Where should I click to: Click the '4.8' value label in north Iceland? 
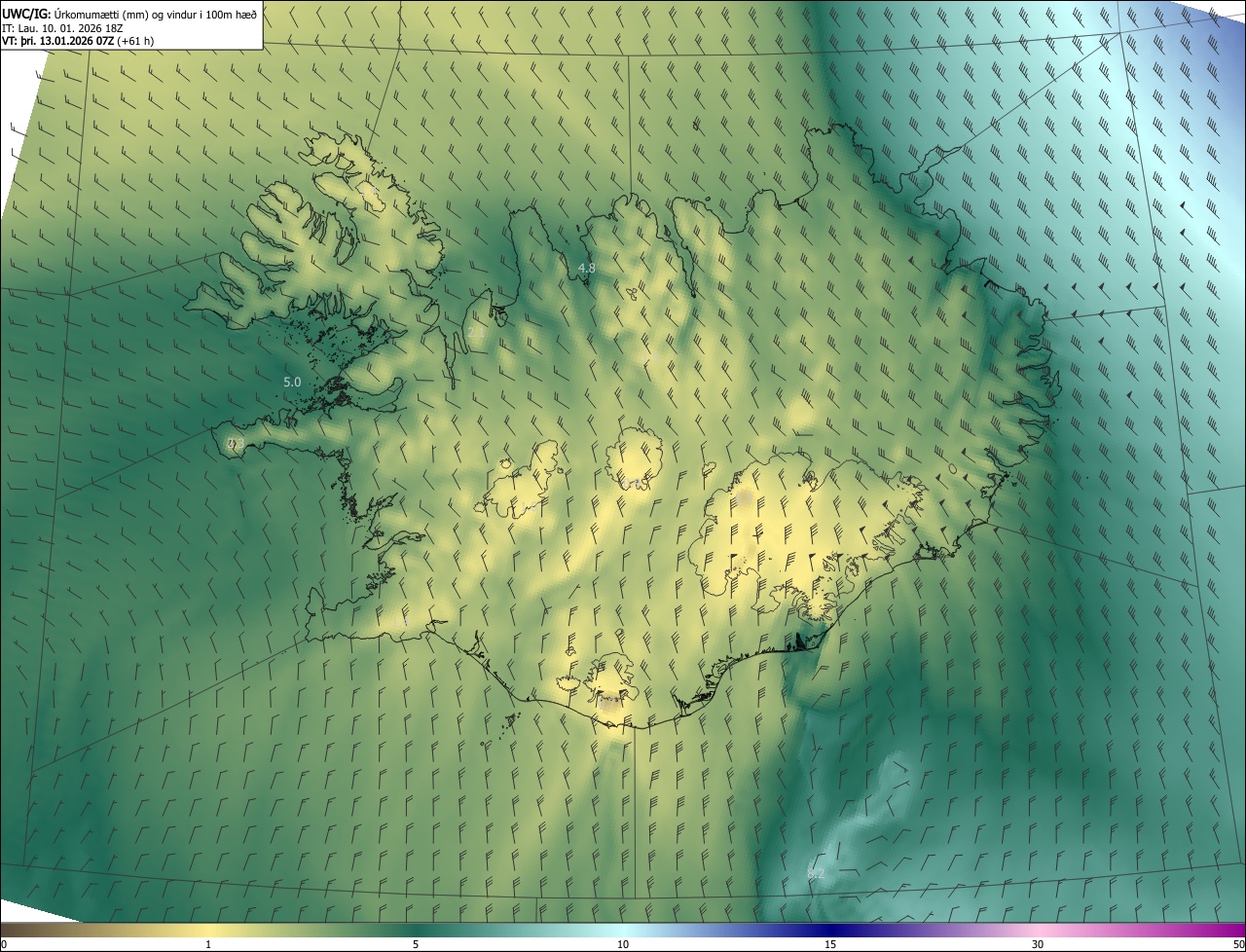pyautogui.click(x=586, y=268)
